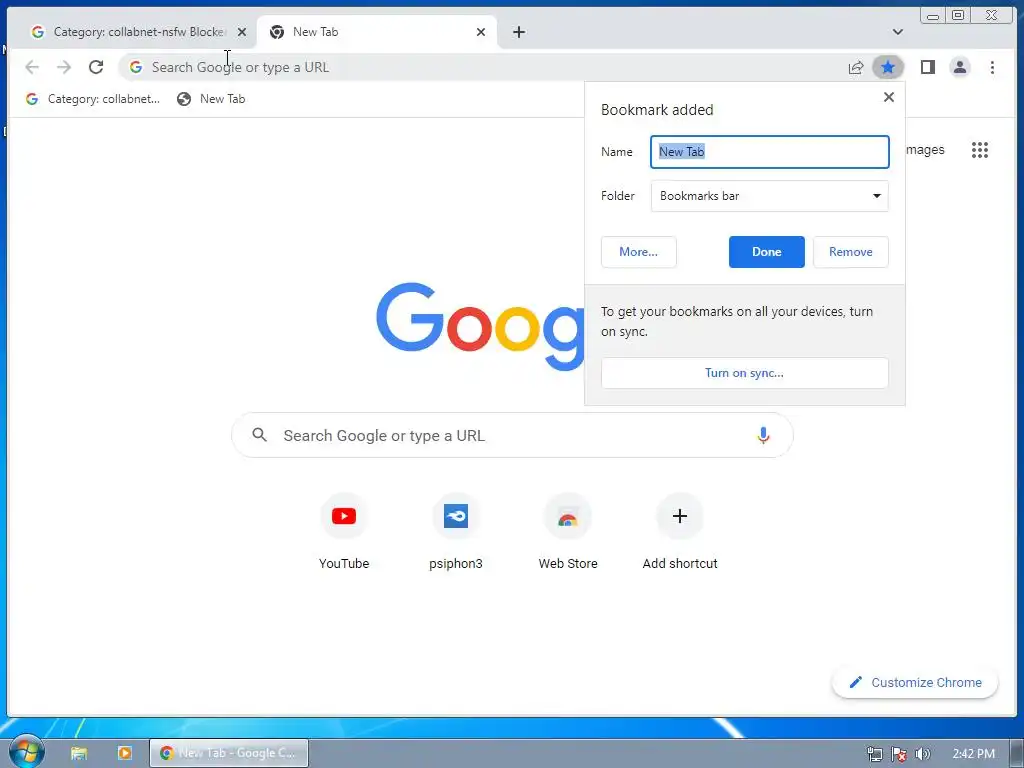Open Category: collabnet bookmark in bookmarks bar
Viewport: 1024px width, 768px height.
pos(93,99)
